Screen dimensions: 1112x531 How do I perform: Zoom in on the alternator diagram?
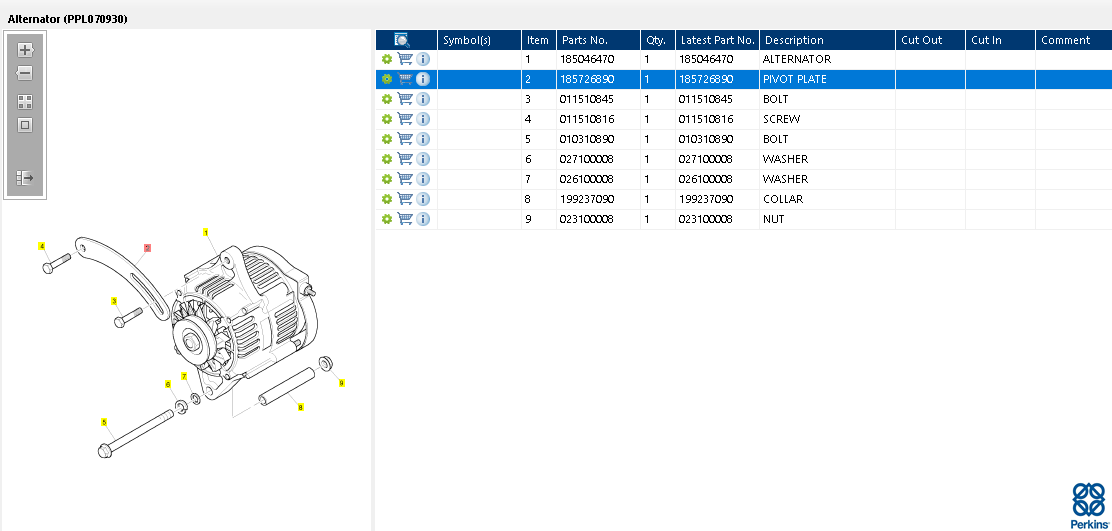tap(25, 50)
